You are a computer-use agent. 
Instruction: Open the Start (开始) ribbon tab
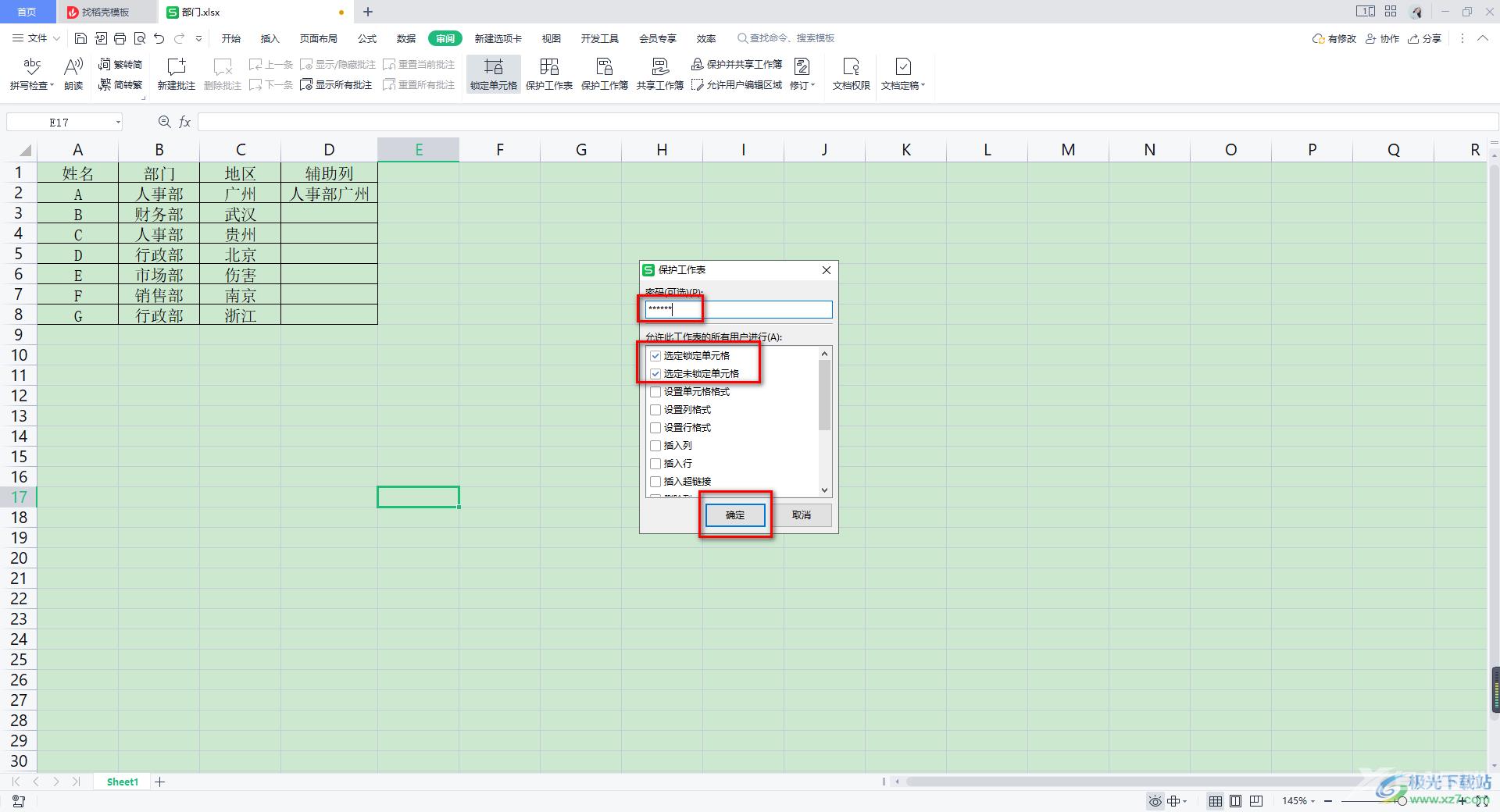(231, 38)
